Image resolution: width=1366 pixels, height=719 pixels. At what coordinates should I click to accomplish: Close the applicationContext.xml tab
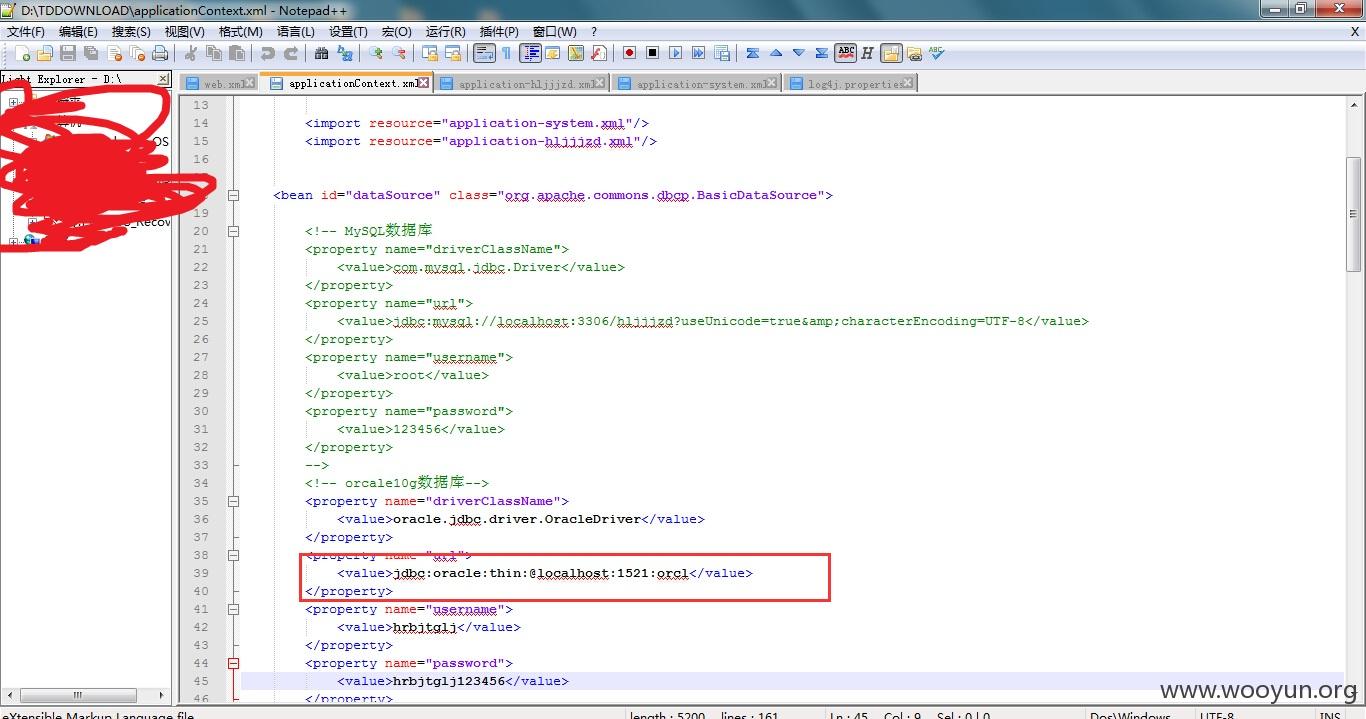coord(424,83)
